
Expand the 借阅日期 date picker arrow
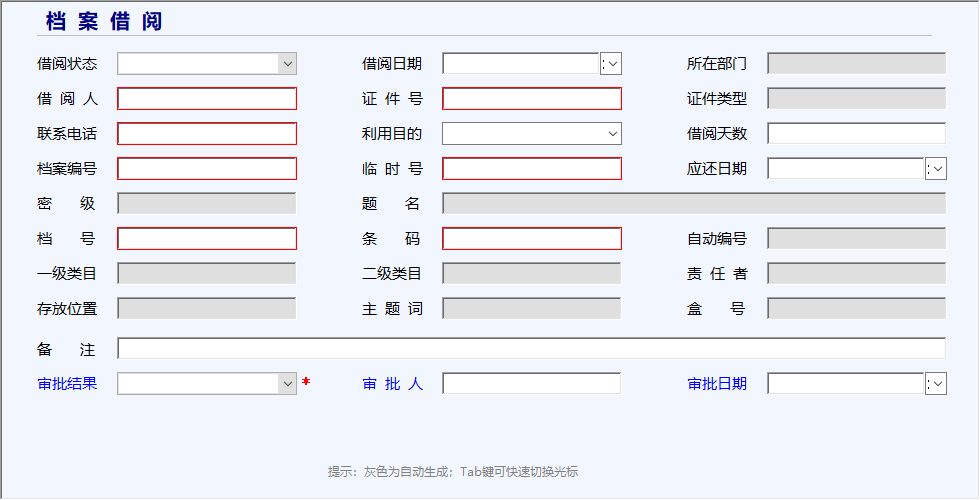click(613, 63)
